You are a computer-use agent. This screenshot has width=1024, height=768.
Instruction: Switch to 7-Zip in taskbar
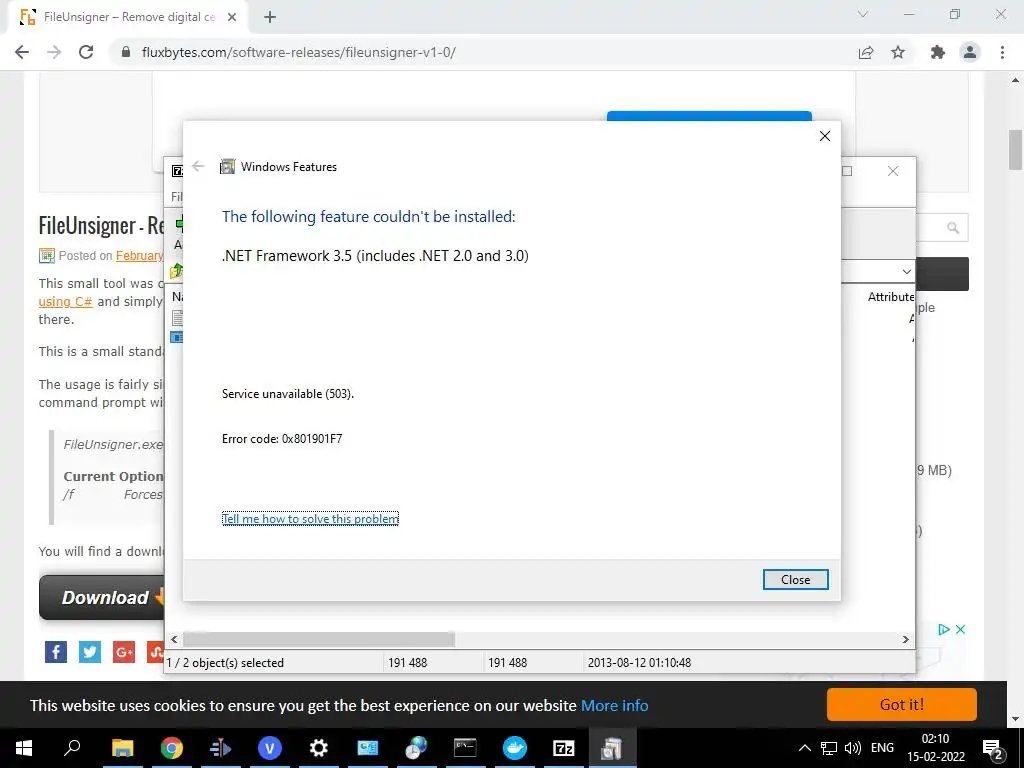click(x=564, y=748)
